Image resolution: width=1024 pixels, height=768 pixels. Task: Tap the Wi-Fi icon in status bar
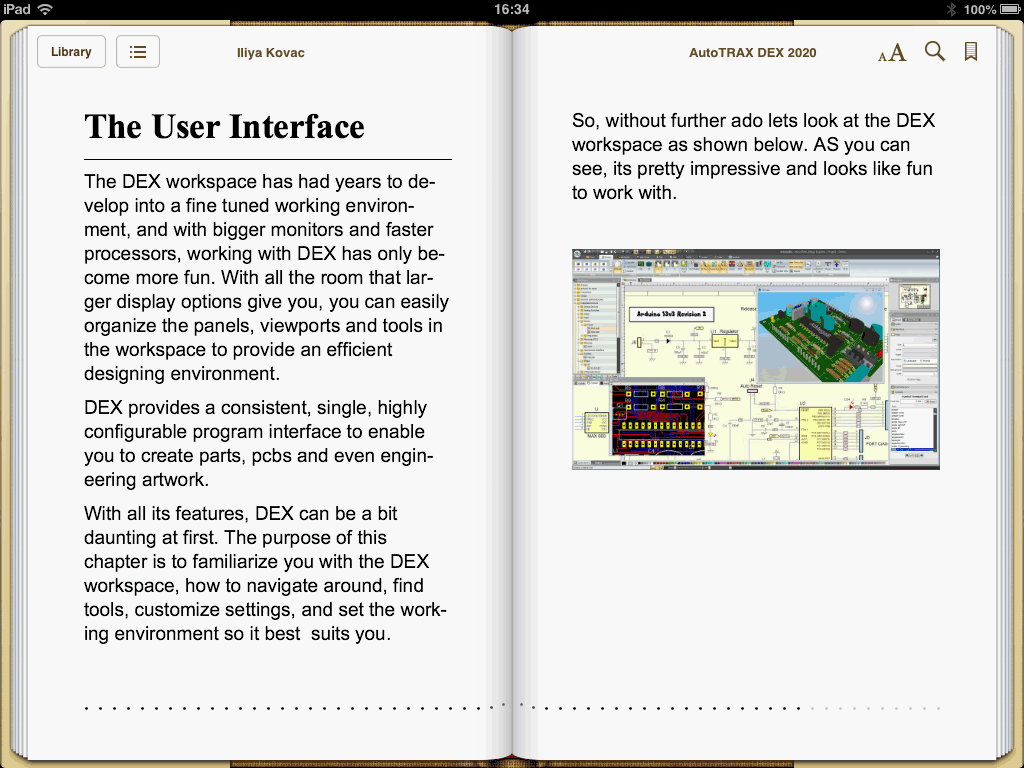[46, 9]
